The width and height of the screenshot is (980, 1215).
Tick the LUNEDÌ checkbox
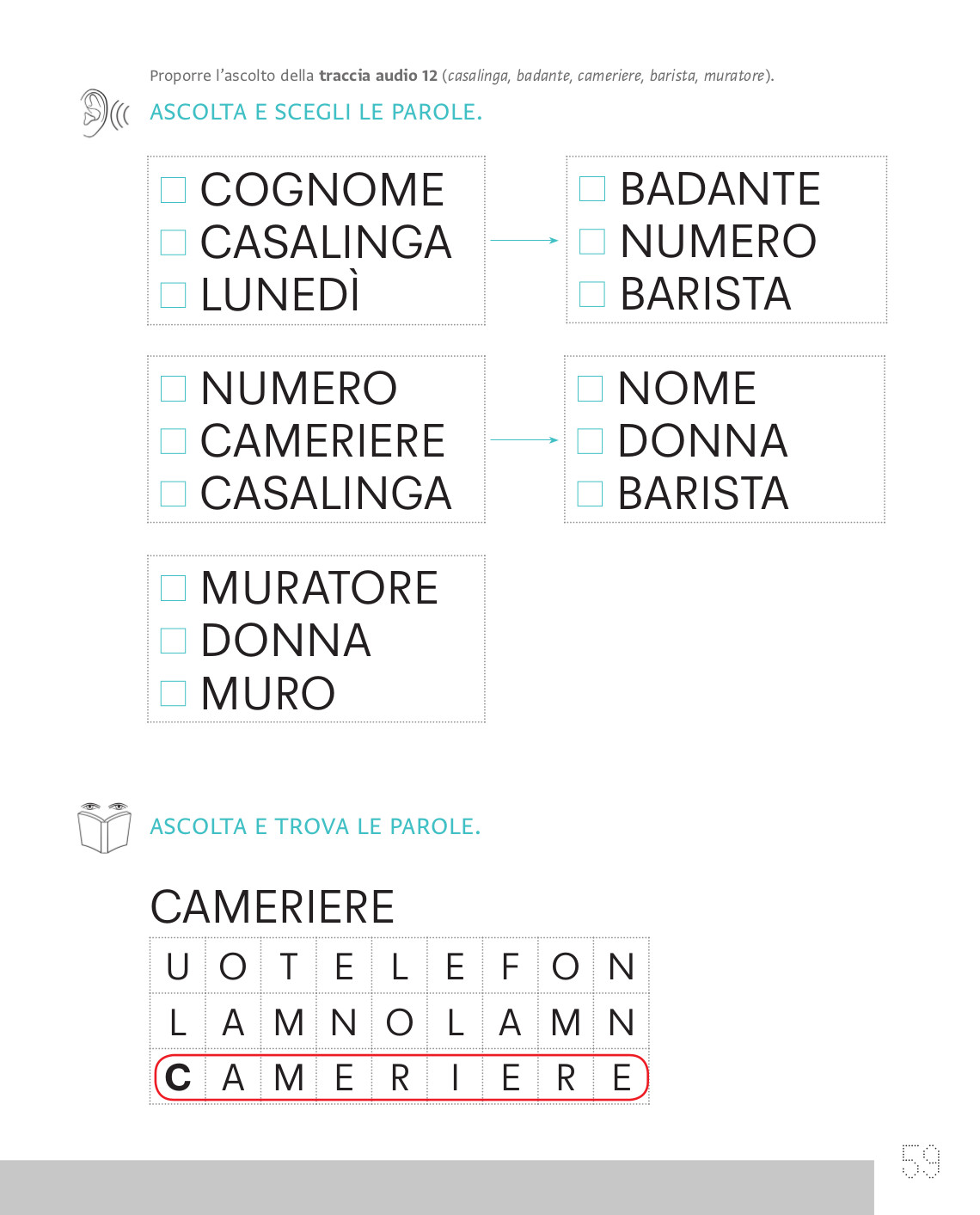tap(174, 295)
